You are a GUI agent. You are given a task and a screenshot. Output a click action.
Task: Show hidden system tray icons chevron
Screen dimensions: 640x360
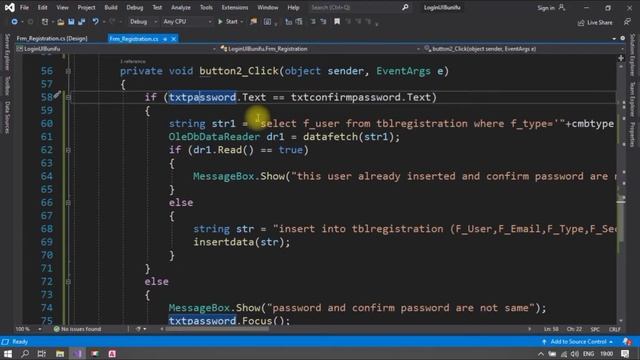541,354
